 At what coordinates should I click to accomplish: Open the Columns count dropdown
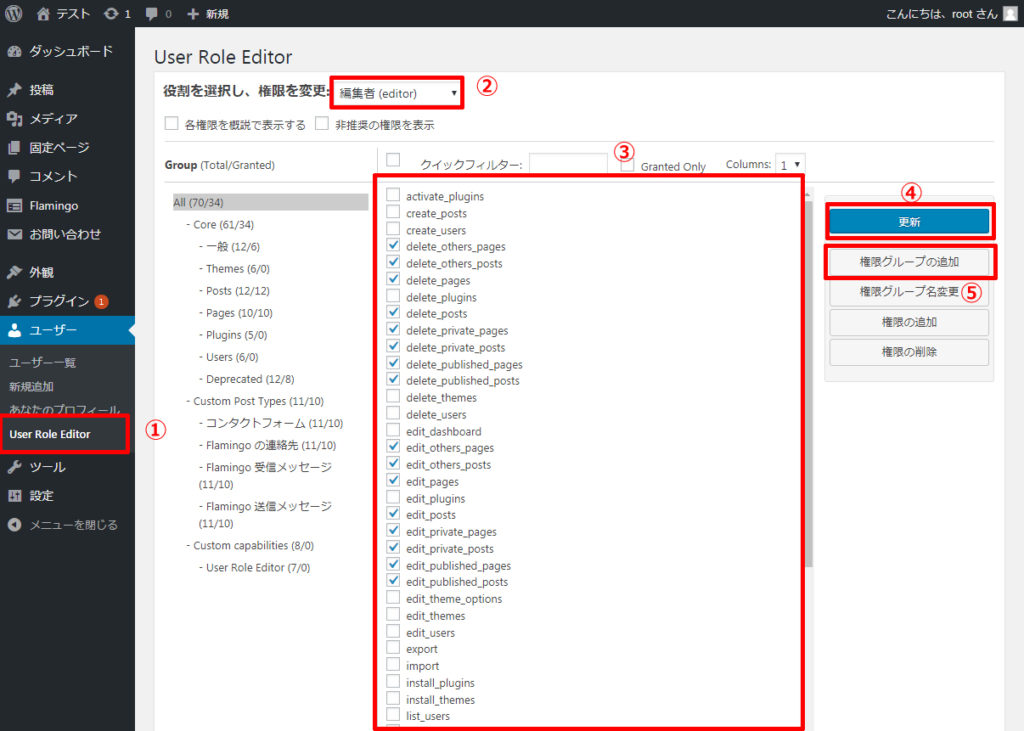click(791, 164)
